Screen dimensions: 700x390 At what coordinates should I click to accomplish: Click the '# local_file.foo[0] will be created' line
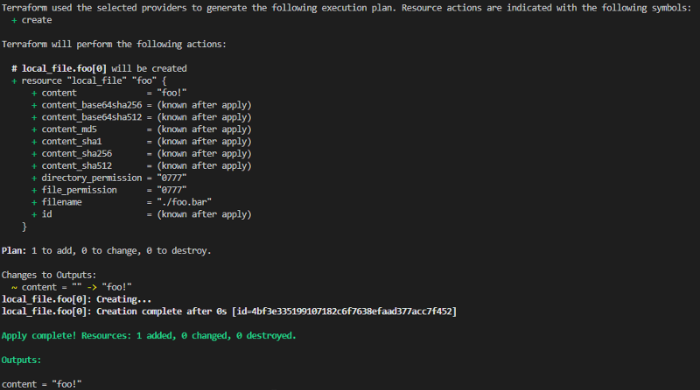(99, 68)
